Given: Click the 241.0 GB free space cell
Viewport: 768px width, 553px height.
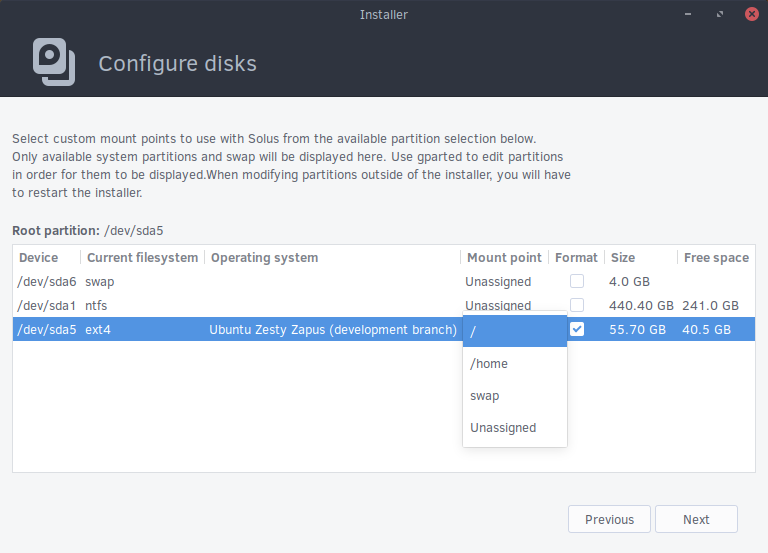Looking at the screenshot, I should coord(710,306).
